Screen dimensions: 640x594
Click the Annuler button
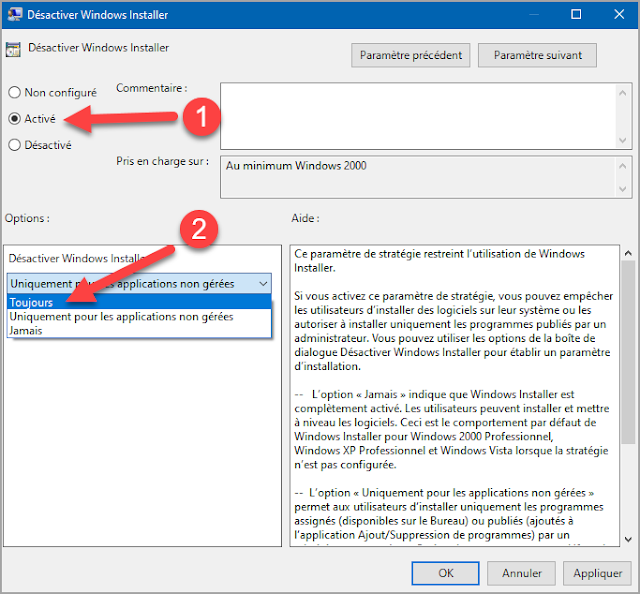coord(521,573)
